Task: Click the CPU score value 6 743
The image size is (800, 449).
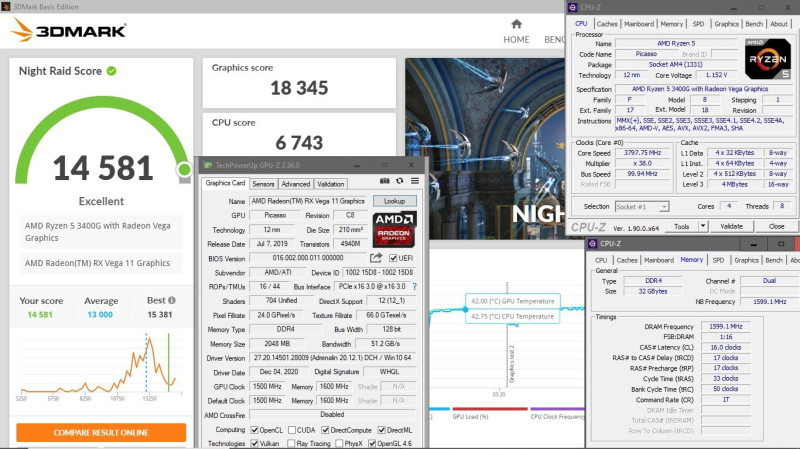Action: (x=299, y=143)
